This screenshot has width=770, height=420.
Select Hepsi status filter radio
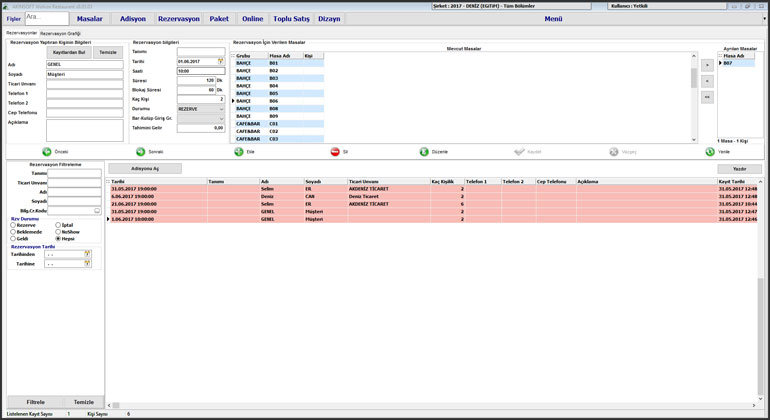pyautogui.click(x=58, y=239)
